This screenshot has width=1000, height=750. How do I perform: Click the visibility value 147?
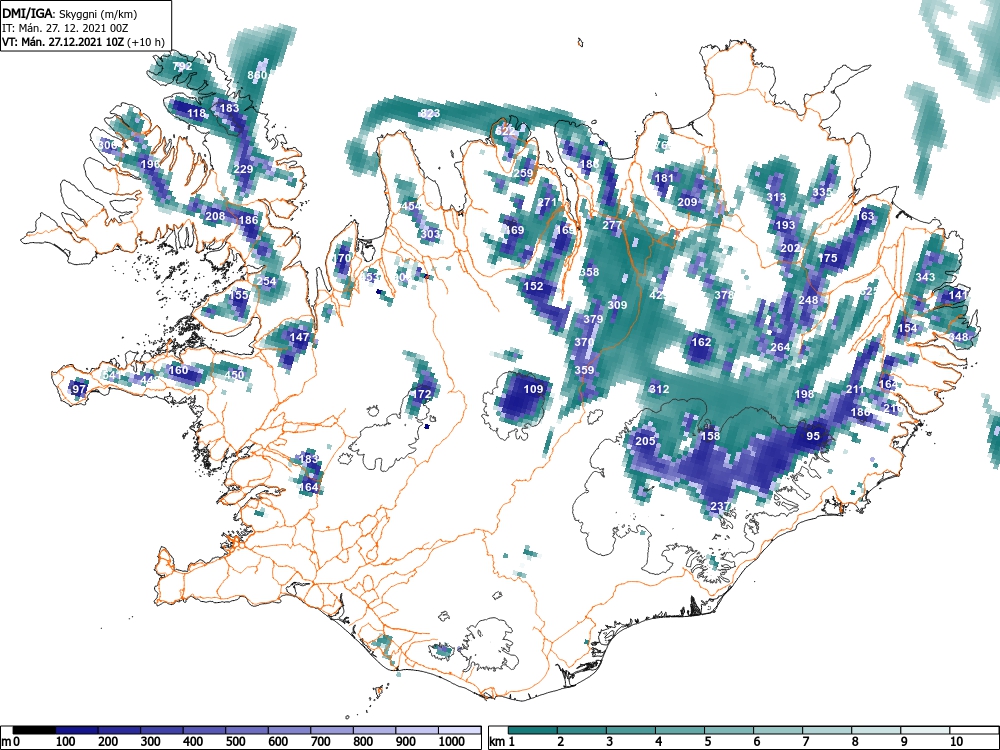pos(299,337)
